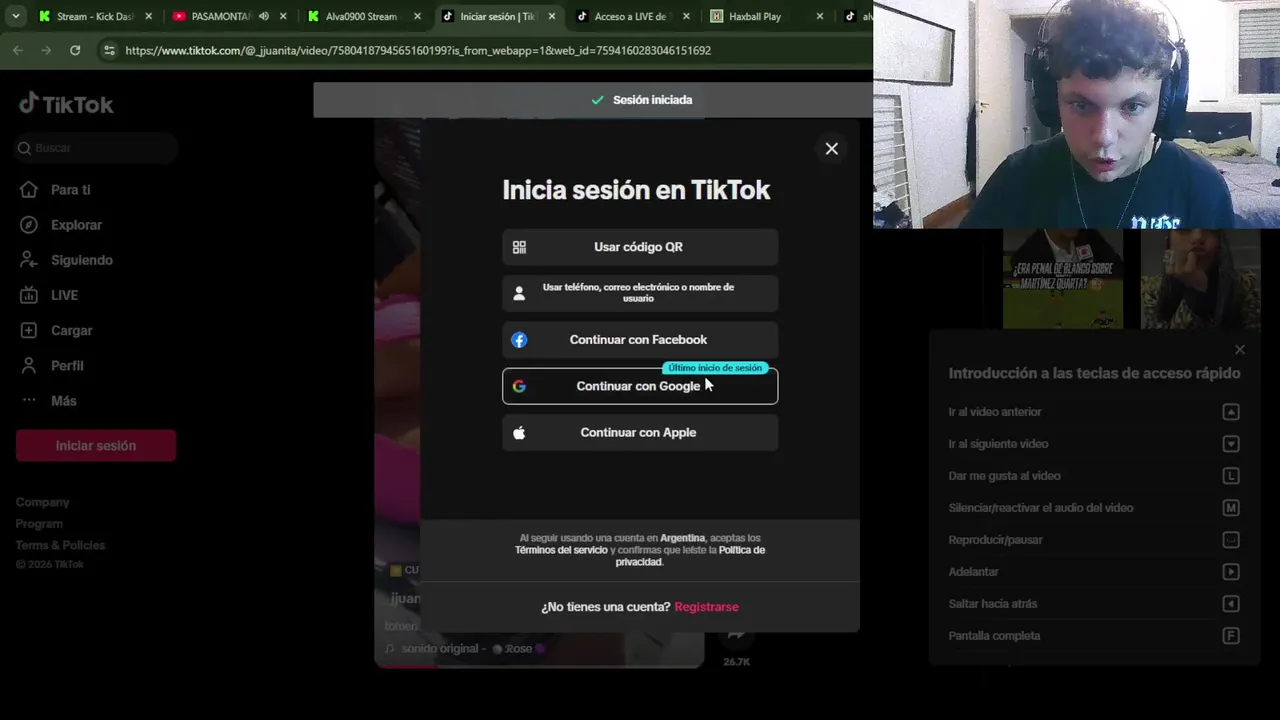Click the QR code icon
The height and width of the screenshot is (720, 1280).
click(x=519, y=247)
